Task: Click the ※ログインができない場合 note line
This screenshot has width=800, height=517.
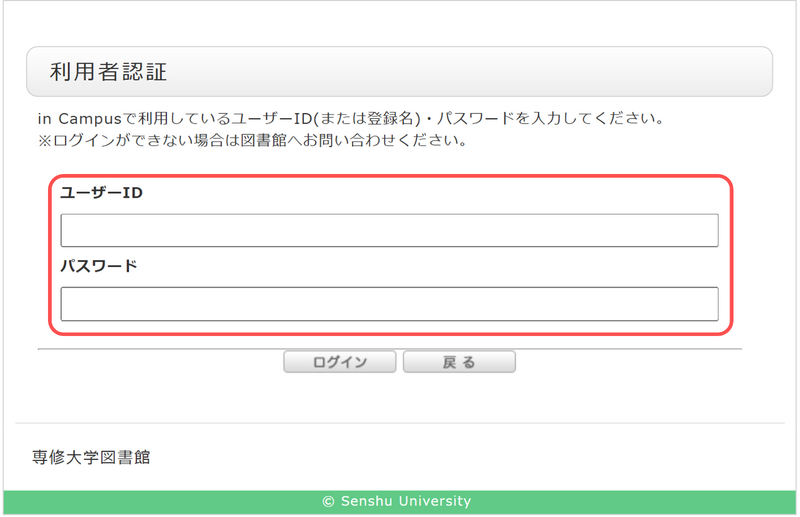Action: [252, 140]
